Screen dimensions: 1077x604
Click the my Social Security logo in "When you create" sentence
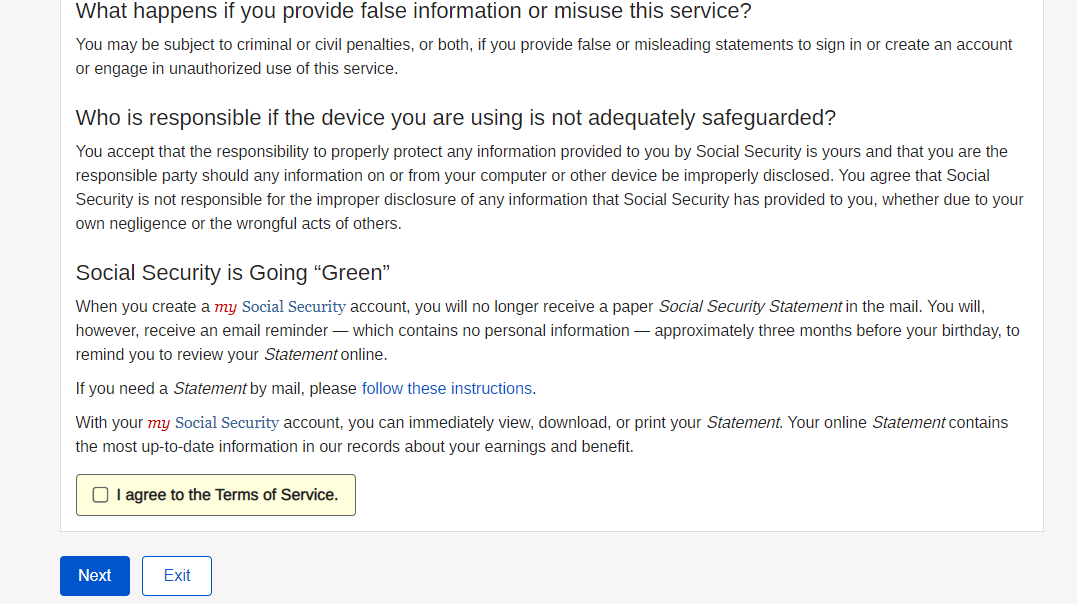coord(280,307)
